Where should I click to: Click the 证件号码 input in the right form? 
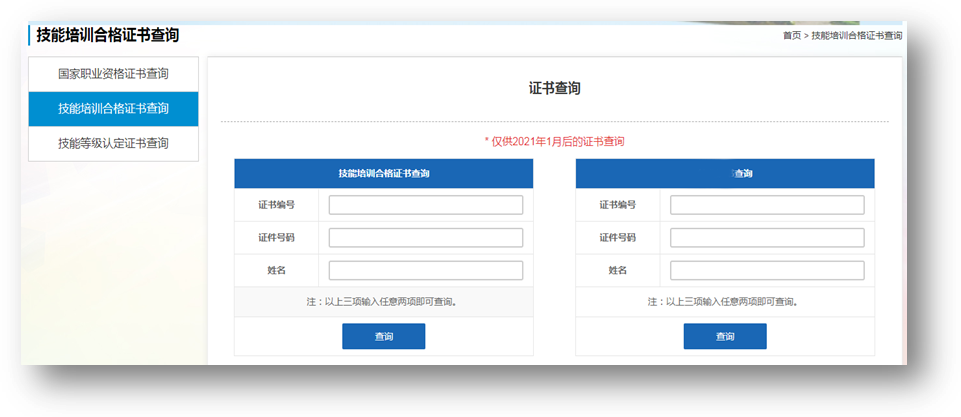[767, 238]
